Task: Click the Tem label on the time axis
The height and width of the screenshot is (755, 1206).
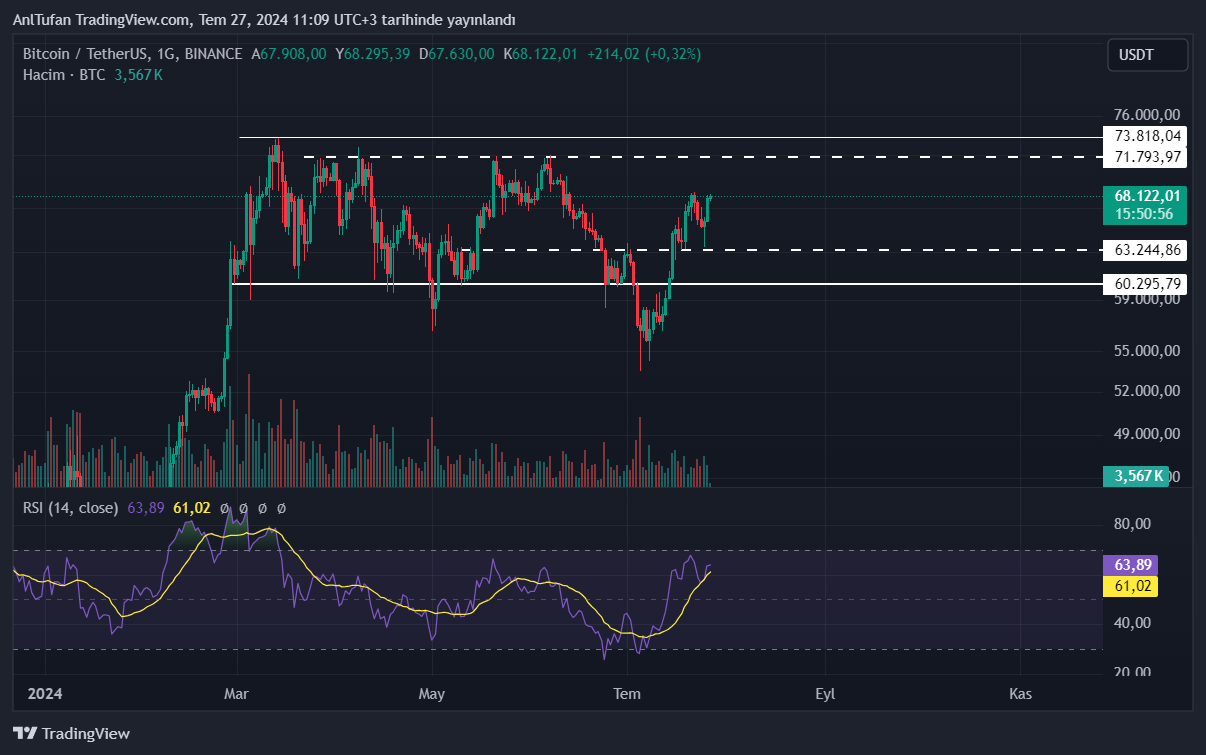Action: tap(626, 694)
